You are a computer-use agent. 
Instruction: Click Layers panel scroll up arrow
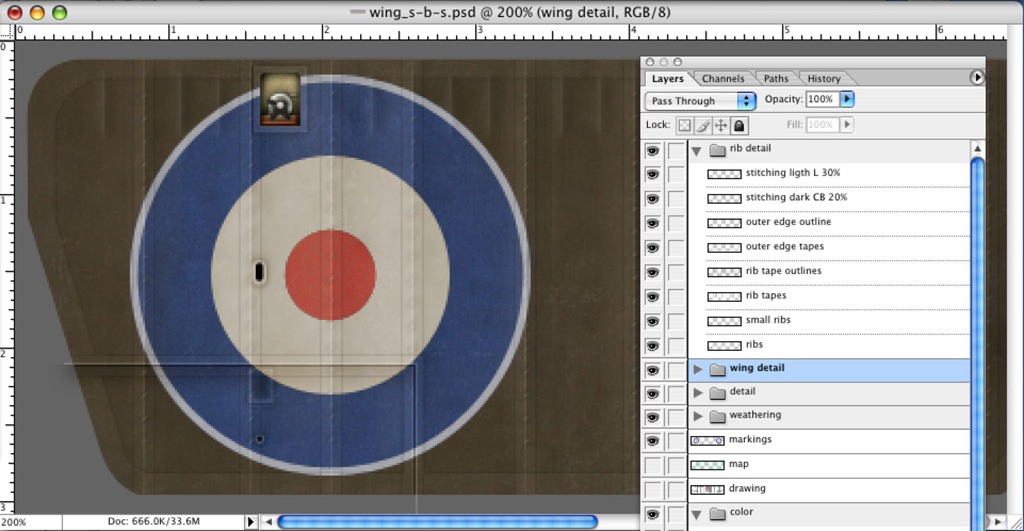point(978,149)
